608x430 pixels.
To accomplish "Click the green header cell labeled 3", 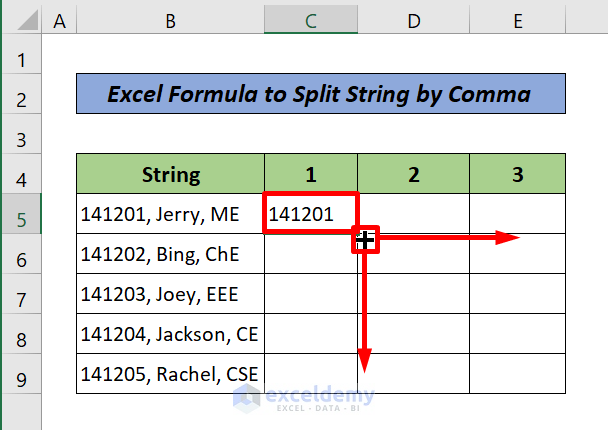I will (x=517, y=175).
